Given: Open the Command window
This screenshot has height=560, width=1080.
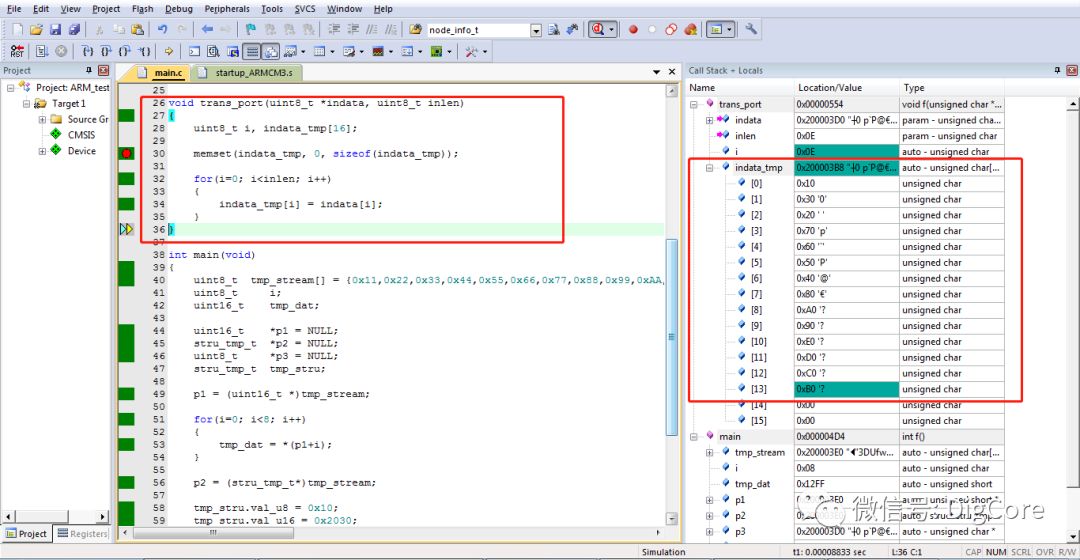Looking at the screenshot, I should (195, 52).
